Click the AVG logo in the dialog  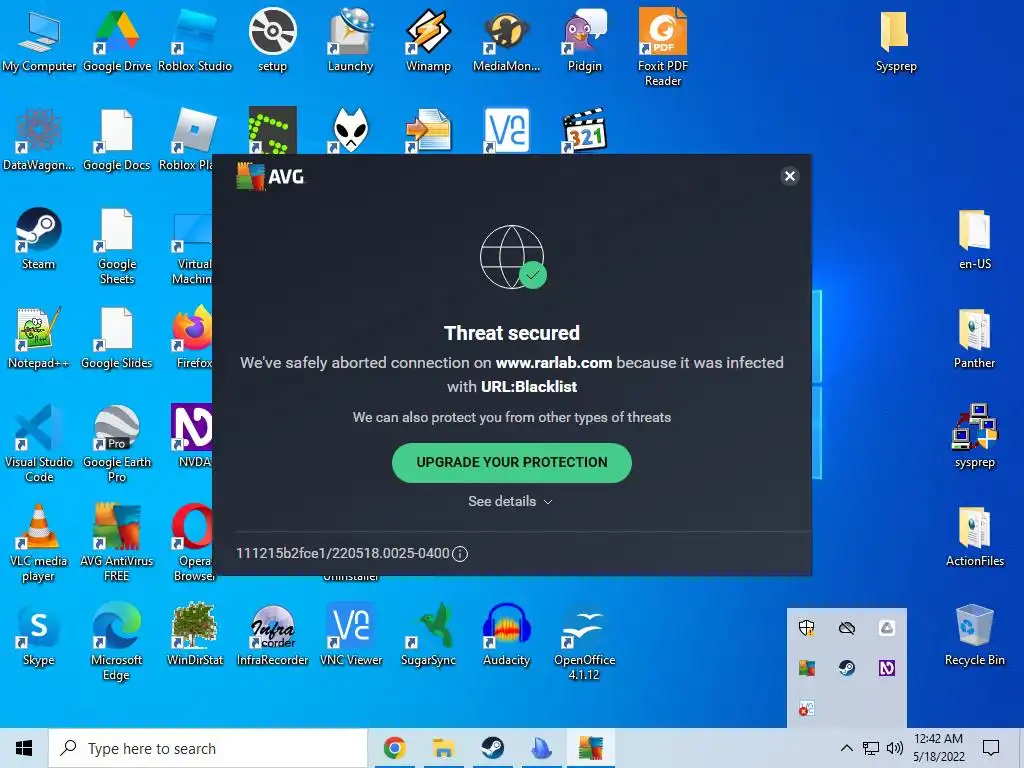(270, 176)
